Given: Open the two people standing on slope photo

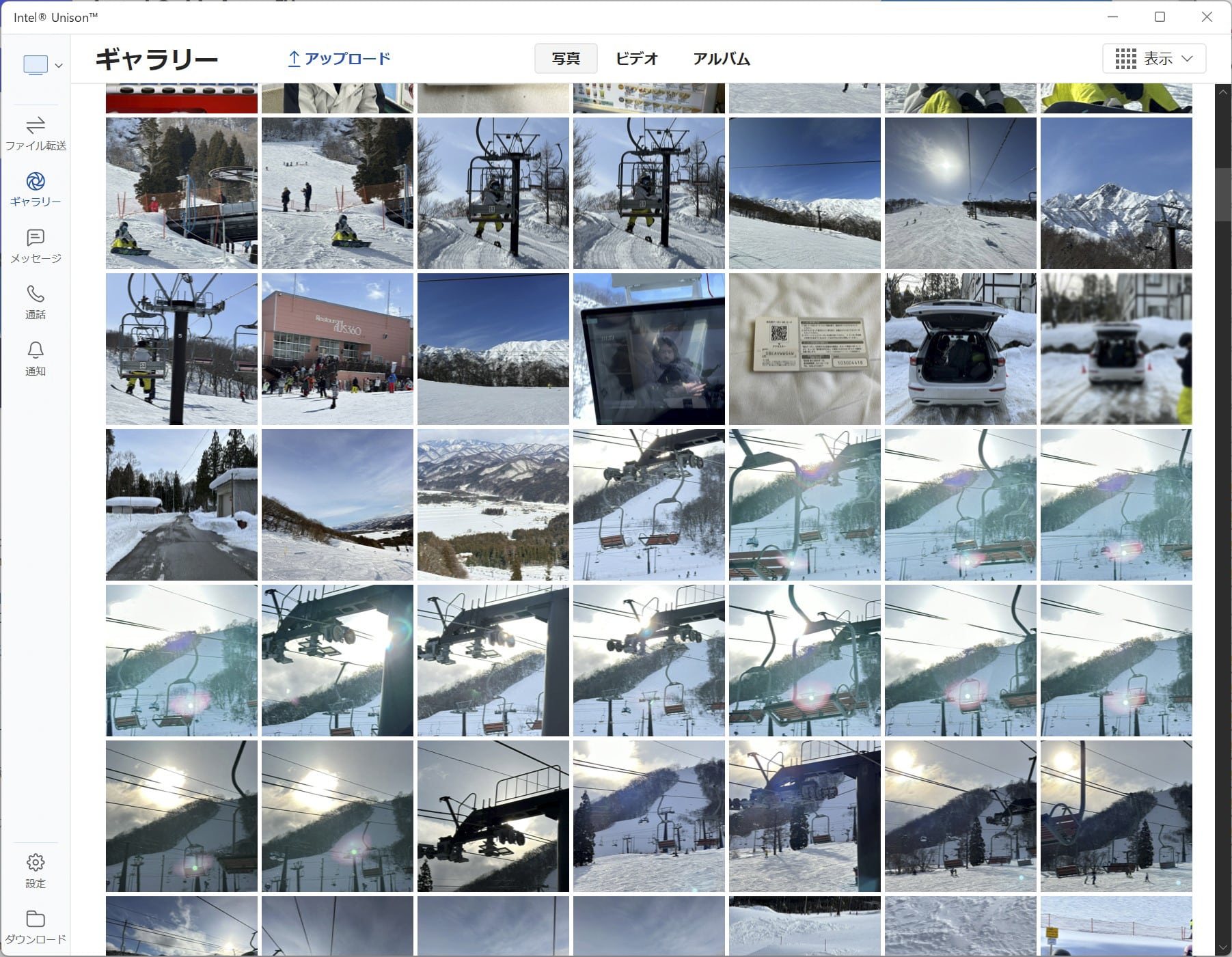Looking at the screenshot, I should (x=338, y=193).
